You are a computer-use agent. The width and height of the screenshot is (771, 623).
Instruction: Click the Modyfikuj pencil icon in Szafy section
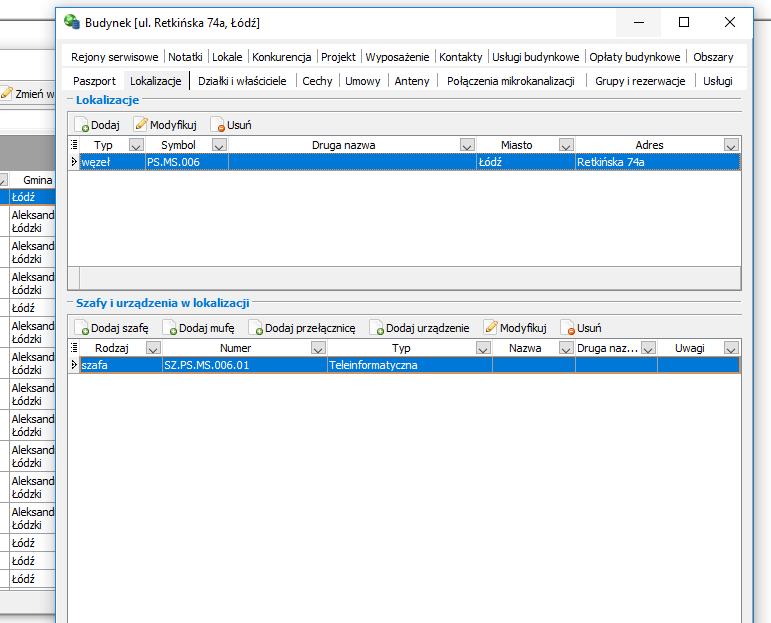pyautogui.click(x=491, y=327)
